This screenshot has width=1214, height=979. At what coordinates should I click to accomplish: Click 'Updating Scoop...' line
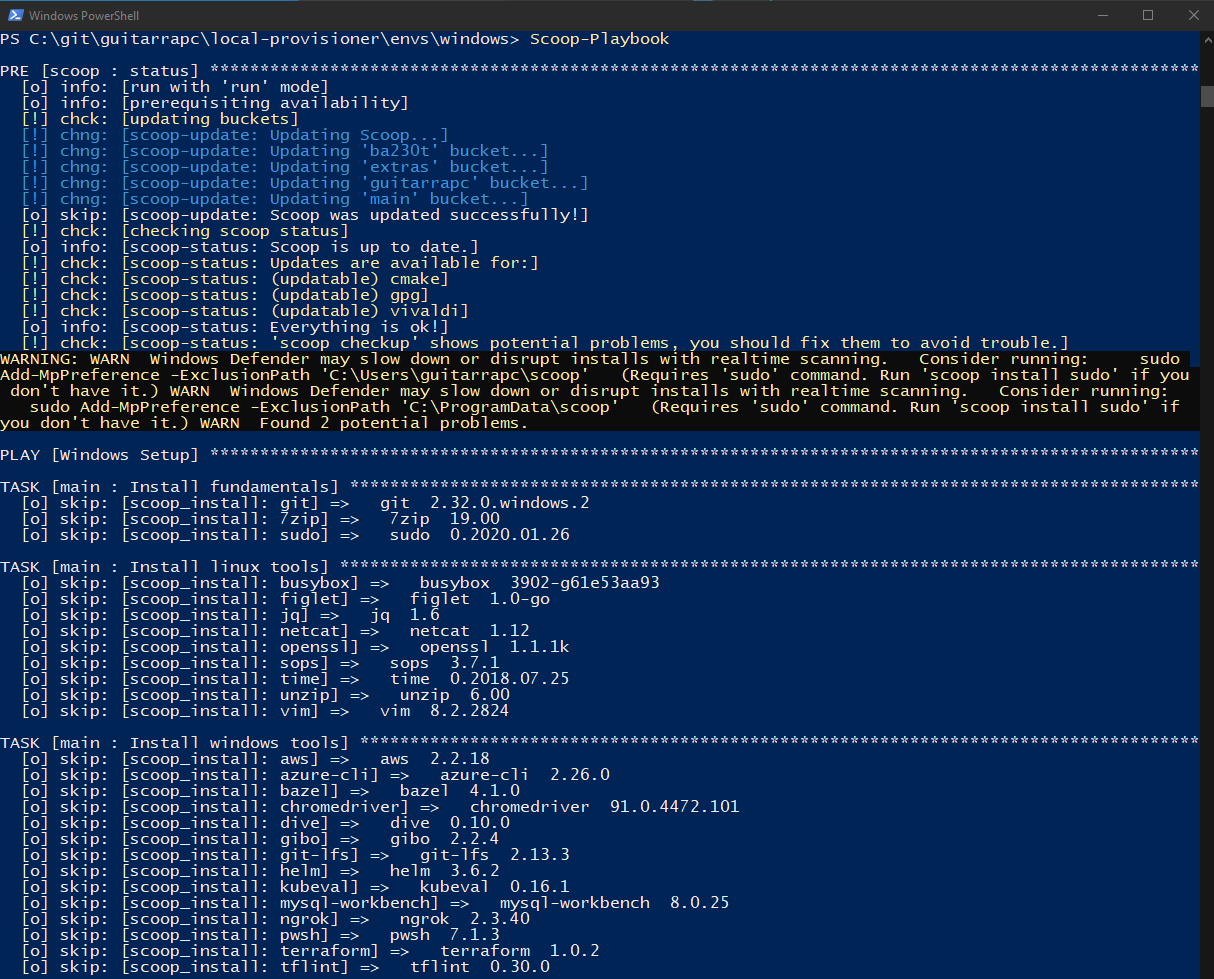coord(235,135)
